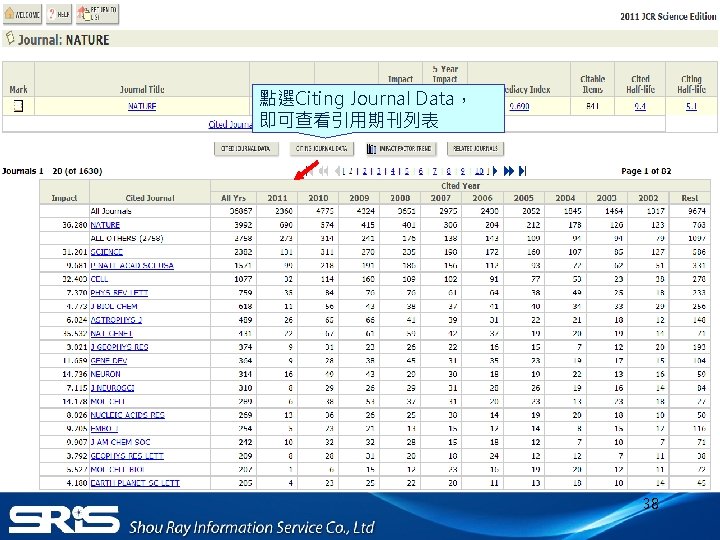Click the NEURON row journal name
This screenshot has width=720, height=540.
pyautogui.click(x=106, y=374)
